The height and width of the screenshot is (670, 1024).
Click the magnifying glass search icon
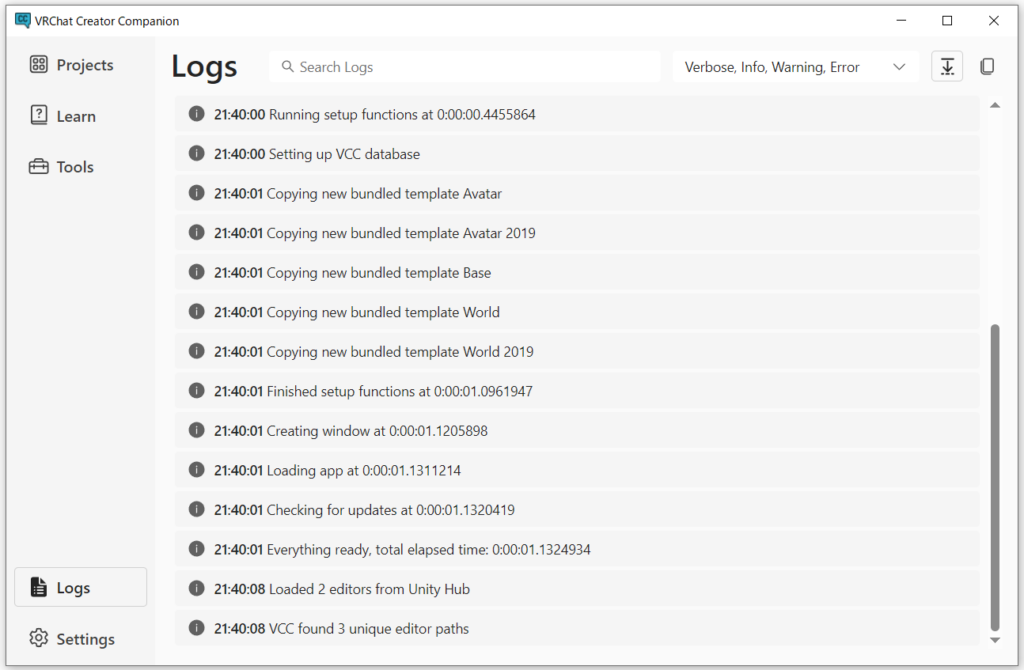(287, 67)
